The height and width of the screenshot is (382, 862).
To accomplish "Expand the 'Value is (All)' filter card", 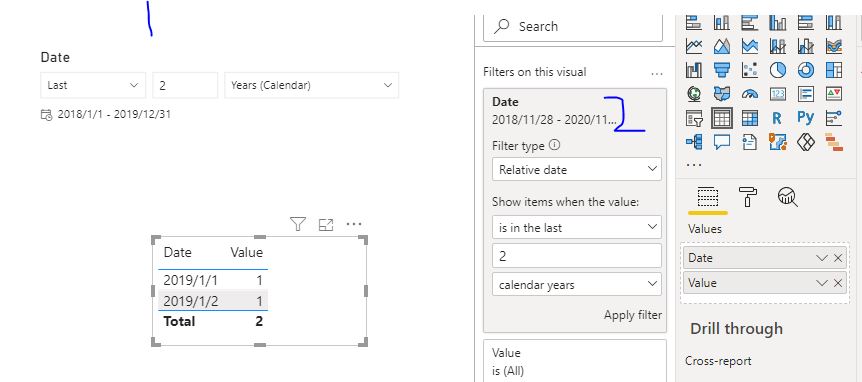I will coord(575,361).
